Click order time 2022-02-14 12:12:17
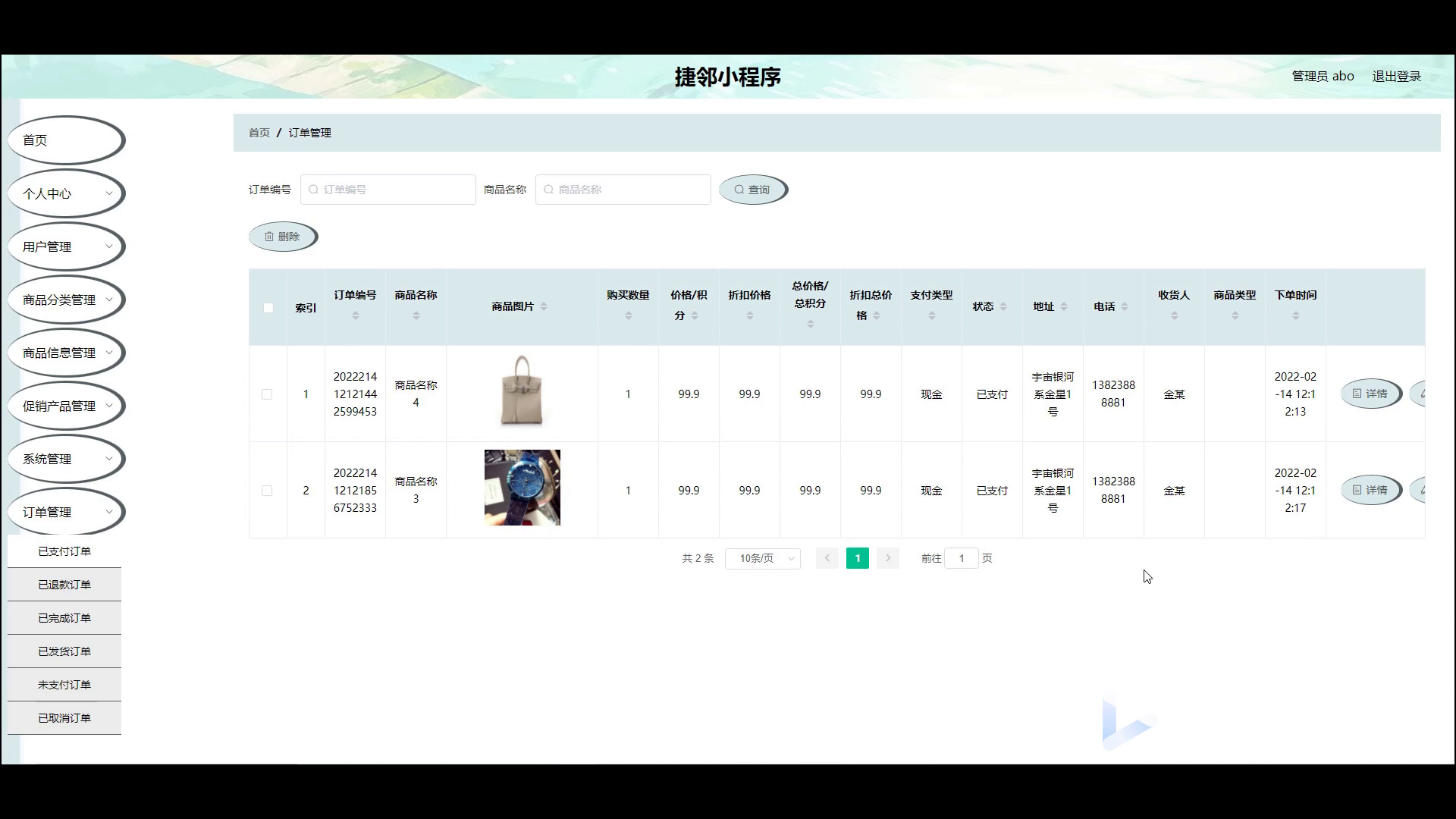 pyautogui.click(x=1295, y=491)
